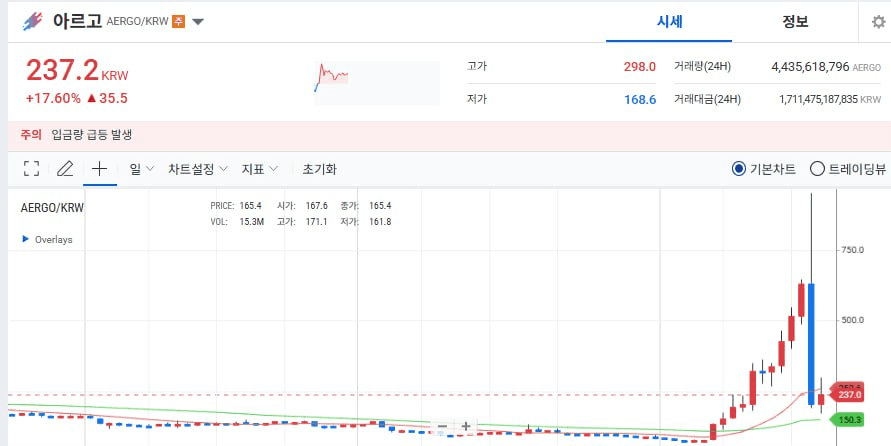Select the 기본차트 radio button
Image resolution: width=891 pixels, height=446 pixels.
[738, 169]
